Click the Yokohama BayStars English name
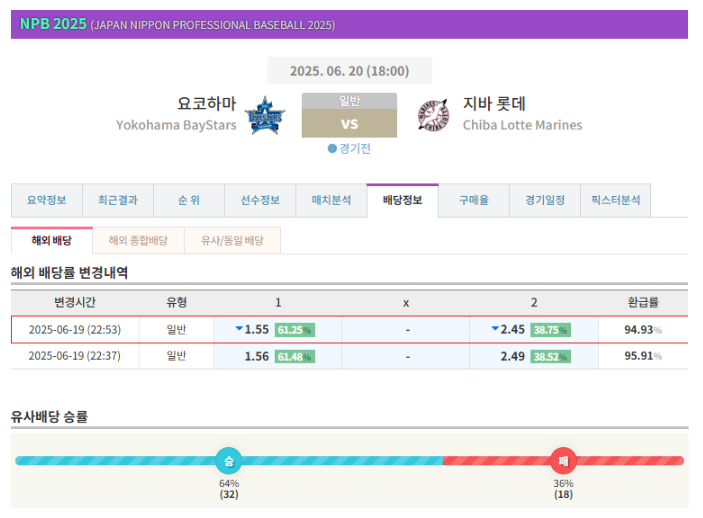The image size is (703, 518). (x=176, y=125)
